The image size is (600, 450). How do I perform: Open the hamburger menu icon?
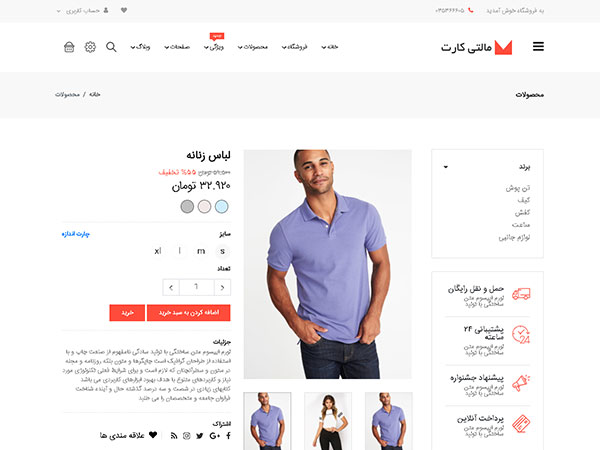pyautogui.click(x=538, y=47)
